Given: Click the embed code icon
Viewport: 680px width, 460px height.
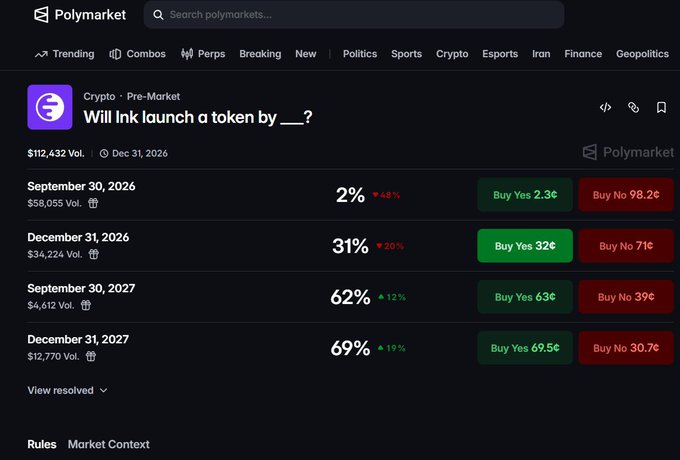Looking at the screenshot, I should pyautogui.click(x=605, y=107).
